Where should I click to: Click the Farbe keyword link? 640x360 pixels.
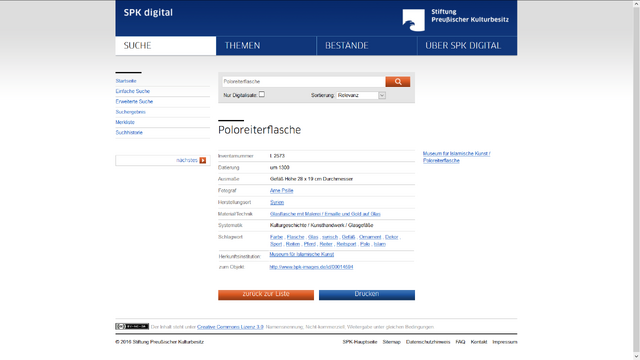click(x=276, y=237)
